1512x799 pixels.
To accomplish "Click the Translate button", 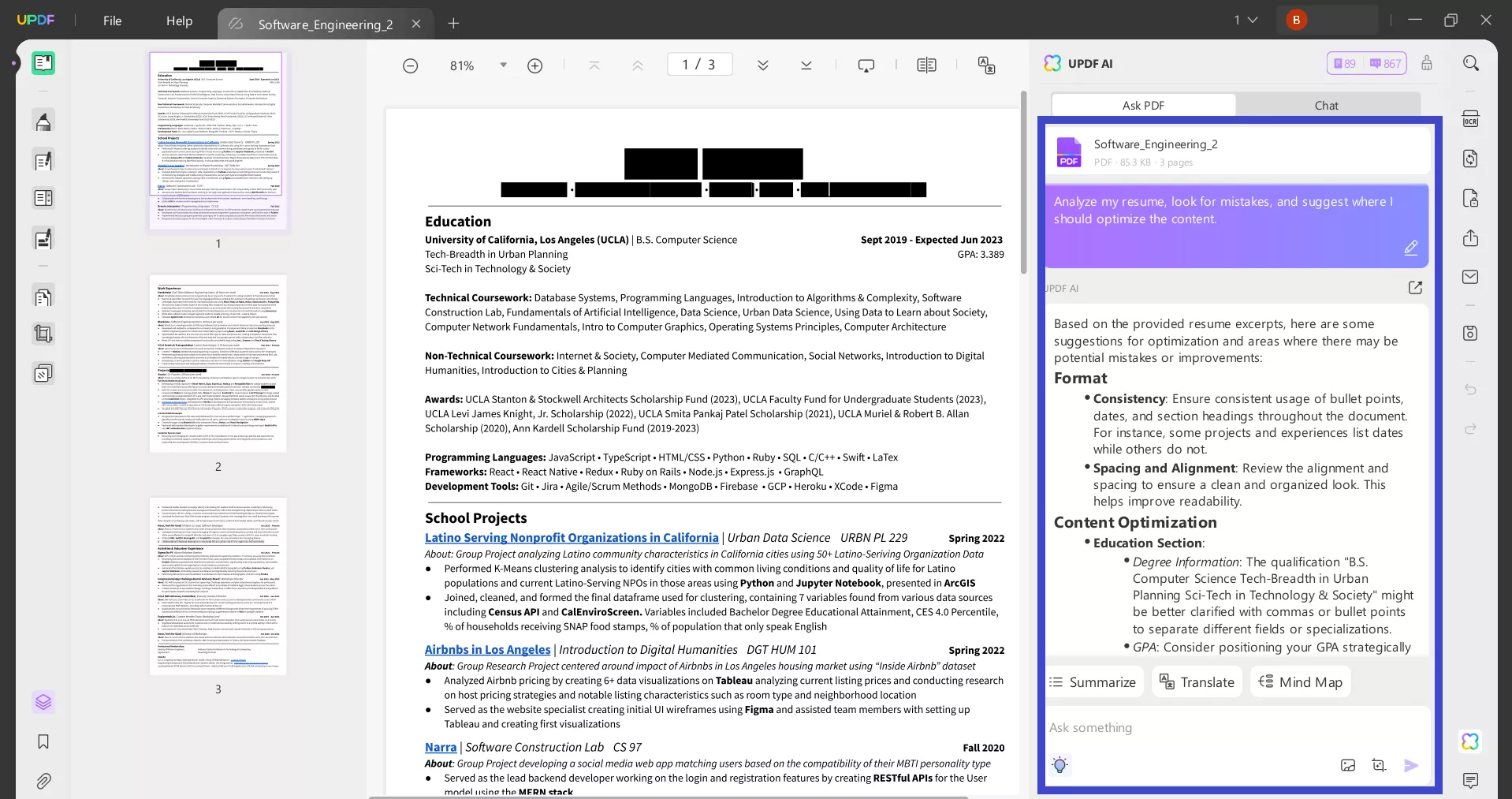I will 1197,682.
